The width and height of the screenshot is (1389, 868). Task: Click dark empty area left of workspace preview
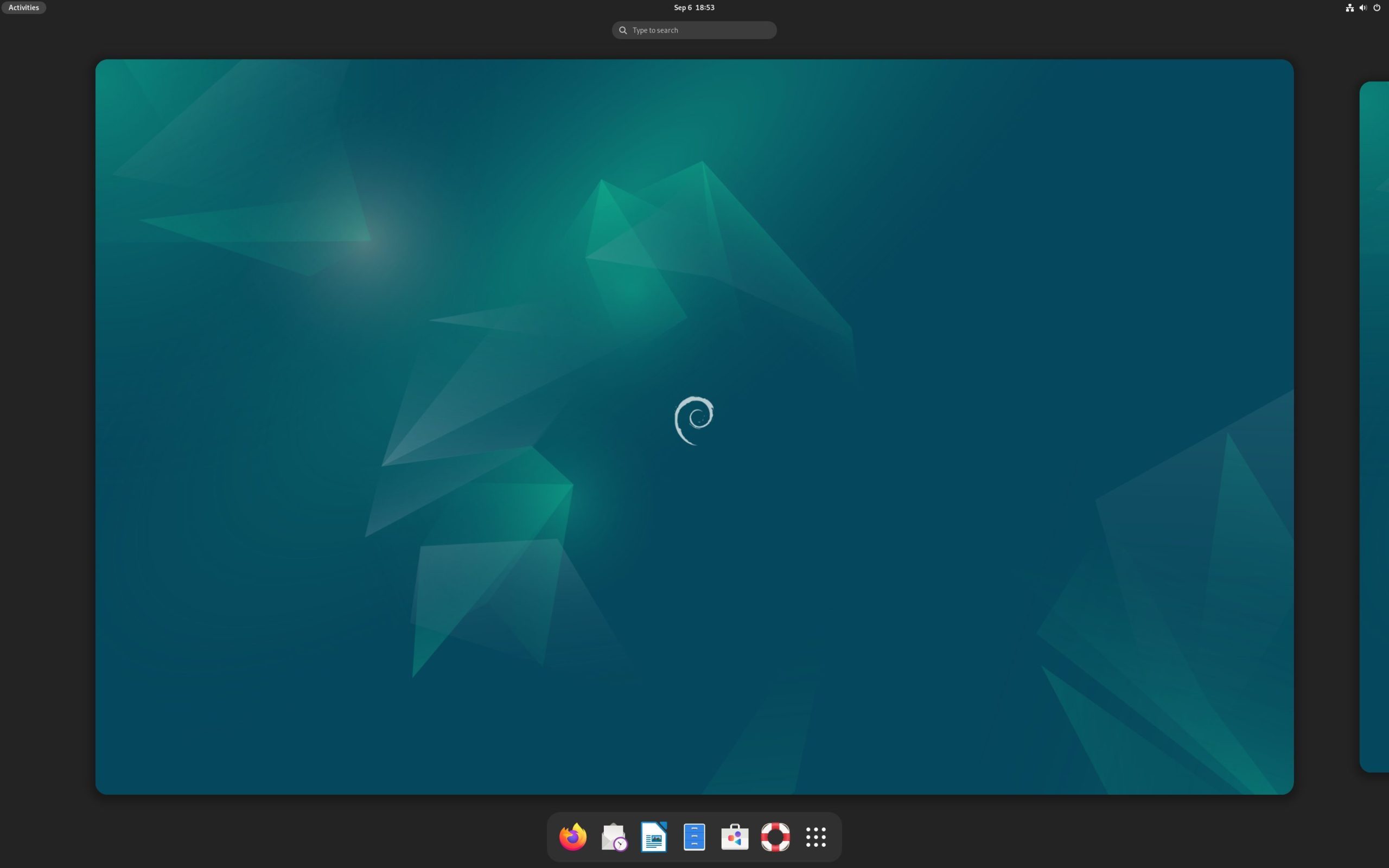[x=46, y=426]
